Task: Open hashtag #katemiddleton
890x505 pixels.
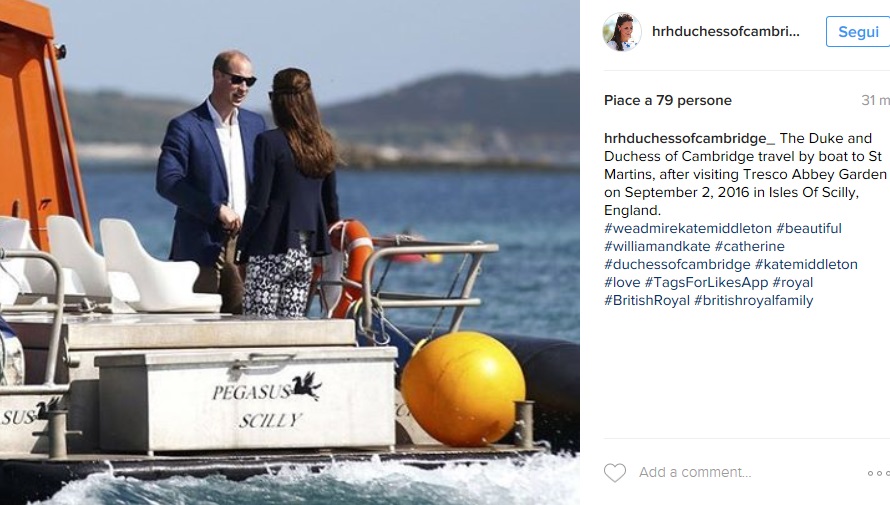Action: (806, 264)
